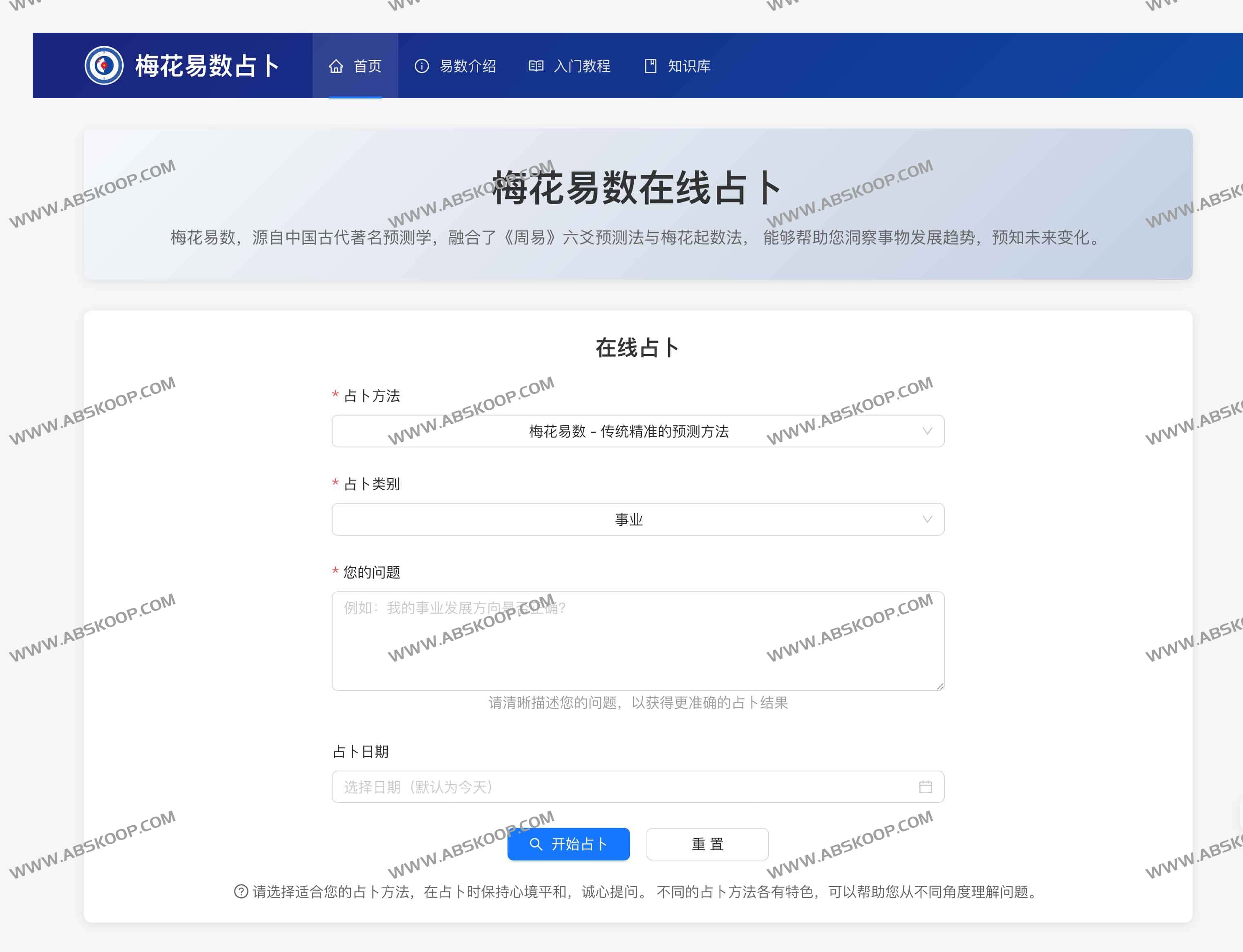Click the open book icon beside 入门教程
Image resolution: width=1243 pixels, height=952 pixels.
tap(535, 66)
